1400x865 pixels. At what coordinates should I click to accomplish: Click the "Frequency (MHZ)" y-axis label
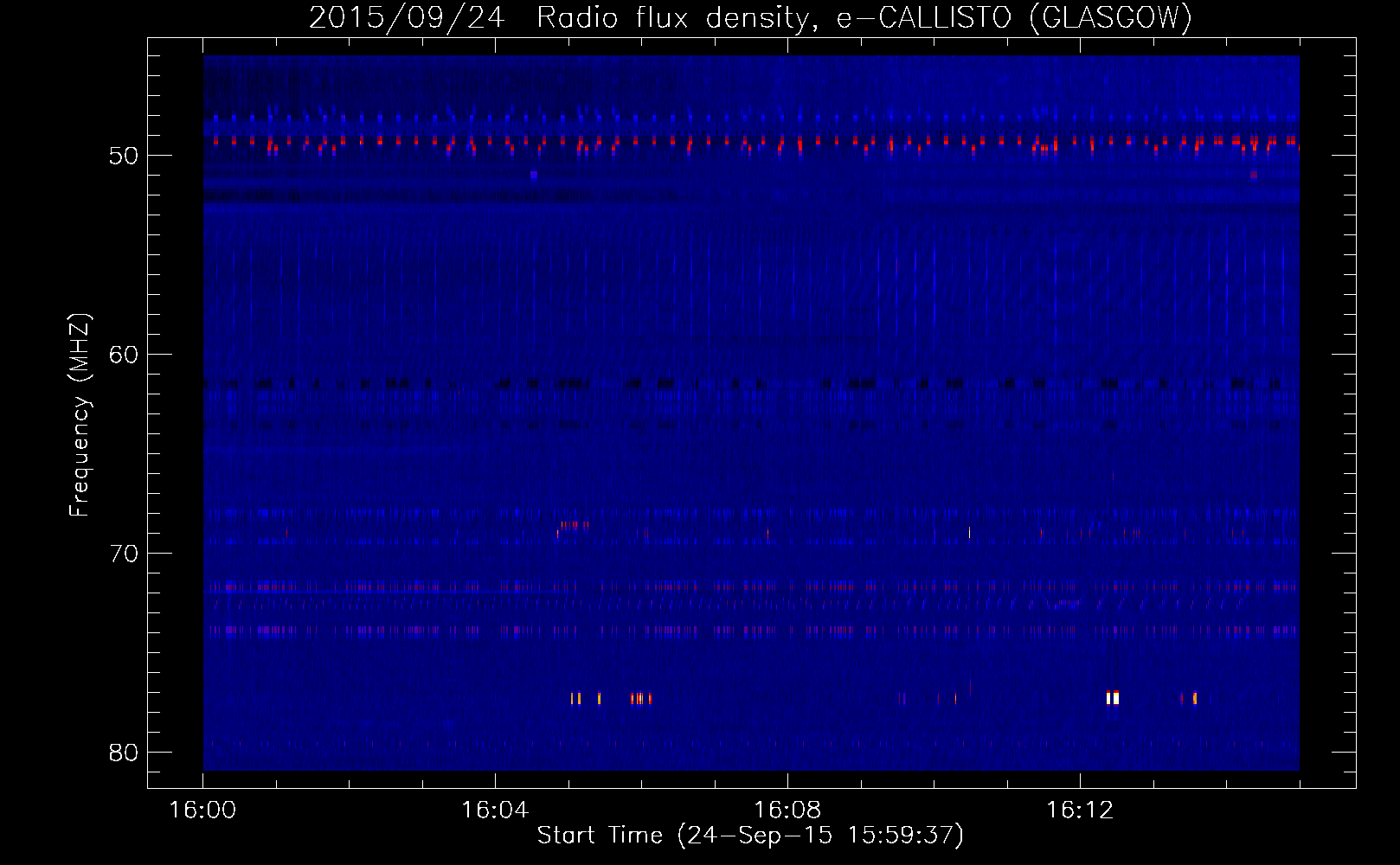[80, 415]
